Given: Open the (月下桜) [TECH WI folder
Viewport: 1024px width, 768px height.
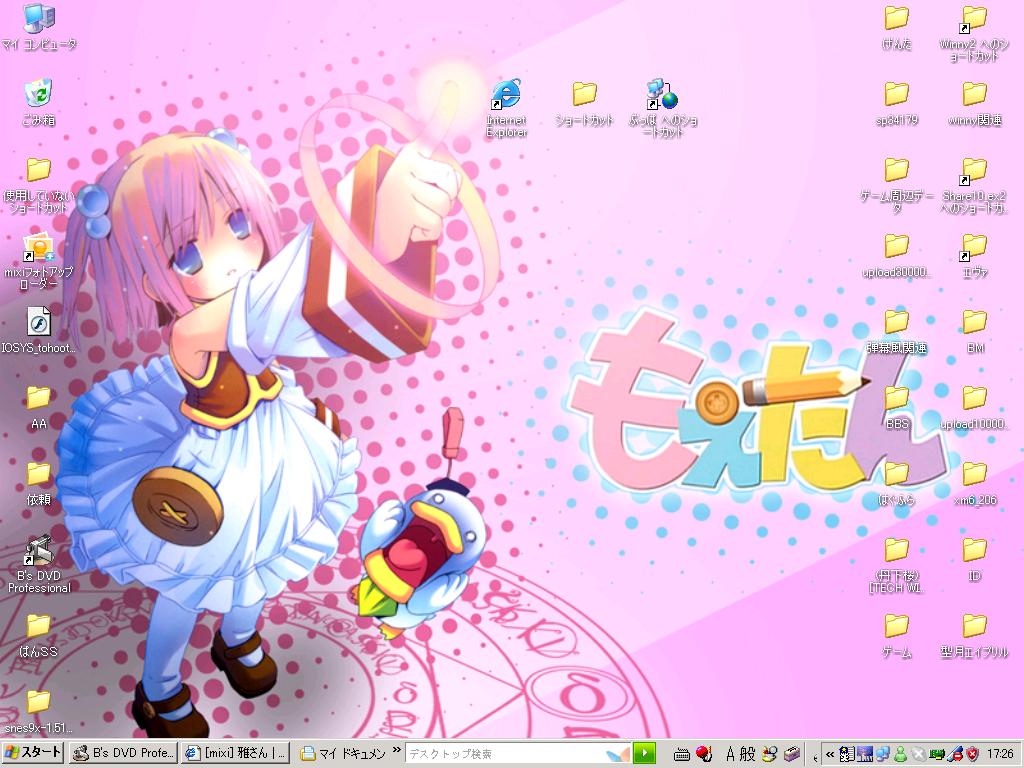Looking at the screenshot, I should tap(897, 564).
